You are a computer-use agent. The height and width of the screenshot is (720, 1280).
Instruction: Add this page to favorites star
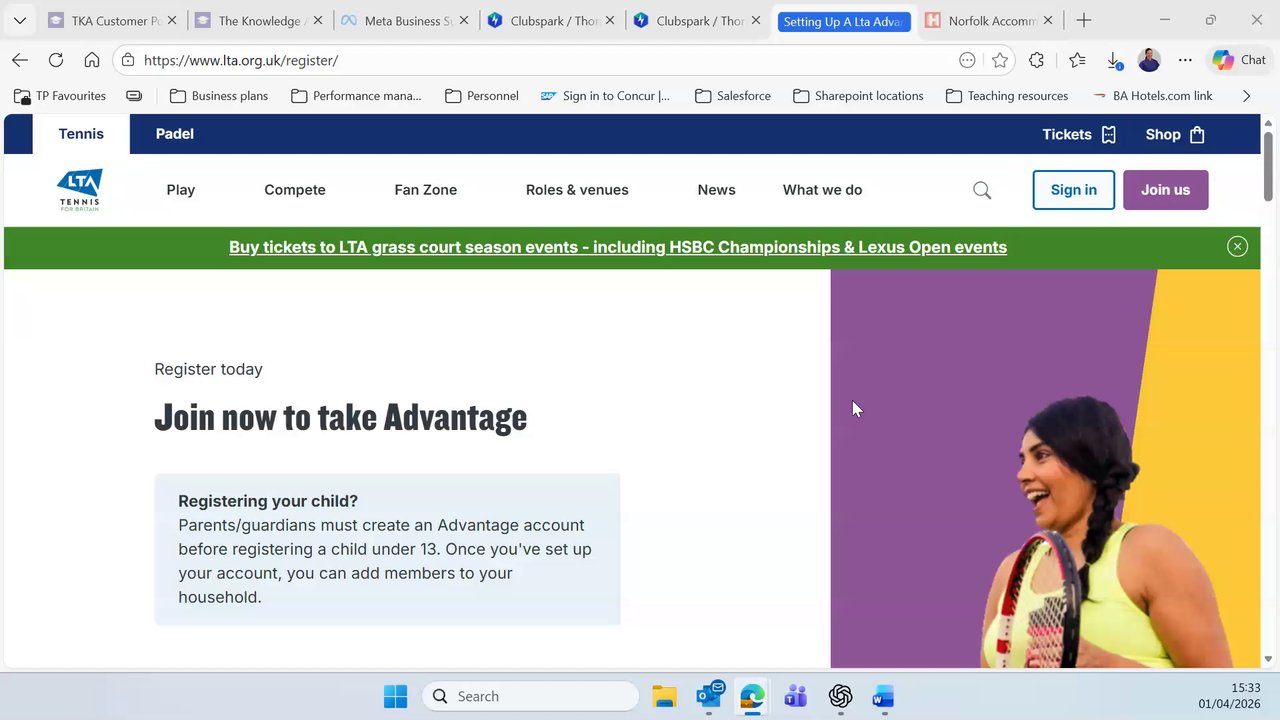(1000, 60)
